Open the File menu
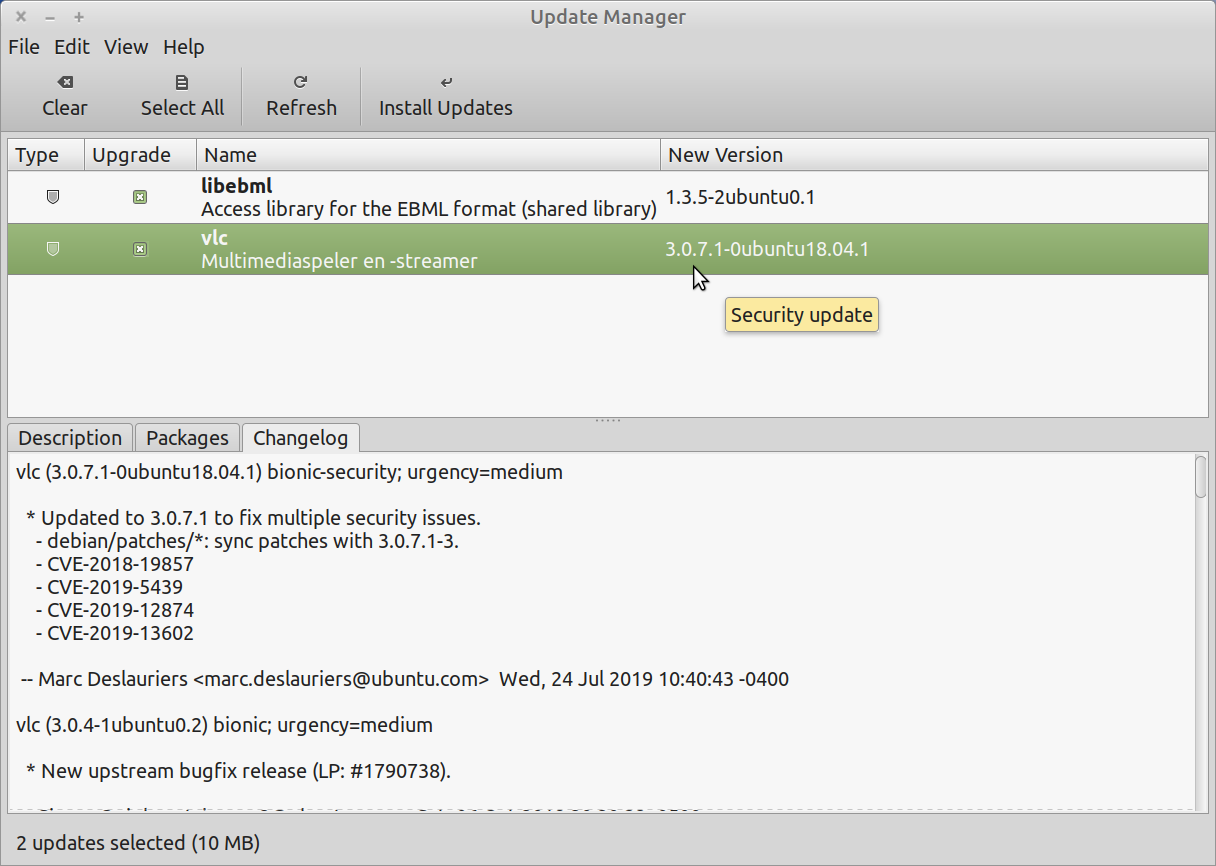The width and height of the screenshot is (1216, 866). point(24,47)
